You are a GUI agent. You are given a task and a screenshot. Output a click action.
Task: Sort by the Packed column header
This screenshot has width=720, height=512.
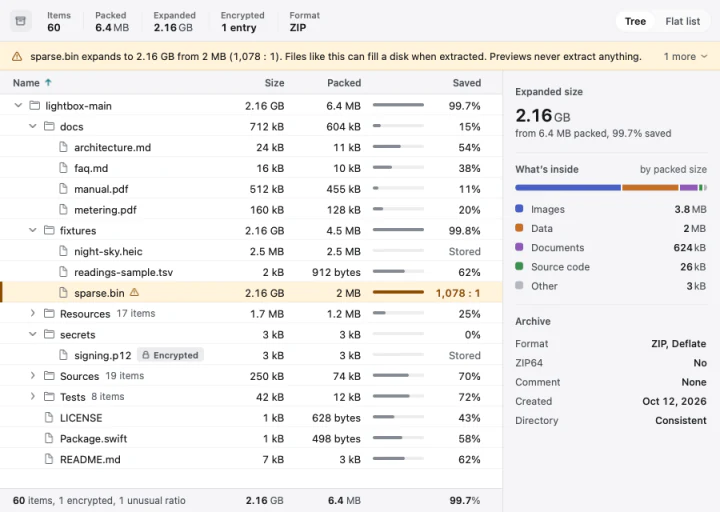click(x=344, y=83)
